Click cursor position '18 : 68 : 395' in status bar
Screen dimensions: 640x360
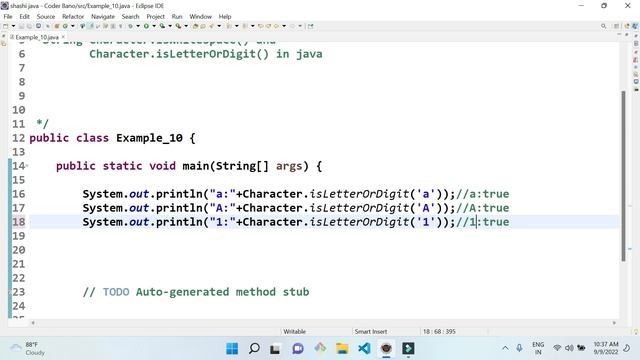point(439,331)
